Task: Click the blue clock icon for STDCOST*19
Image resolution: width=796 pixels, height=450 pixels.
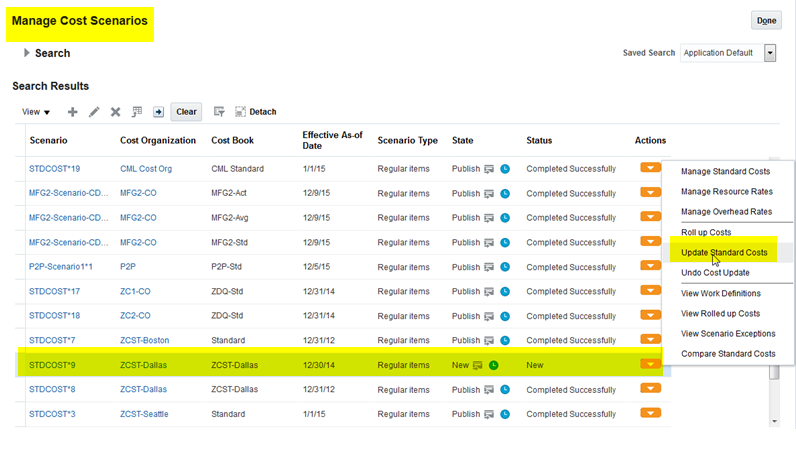Action: tap(505, 169)
